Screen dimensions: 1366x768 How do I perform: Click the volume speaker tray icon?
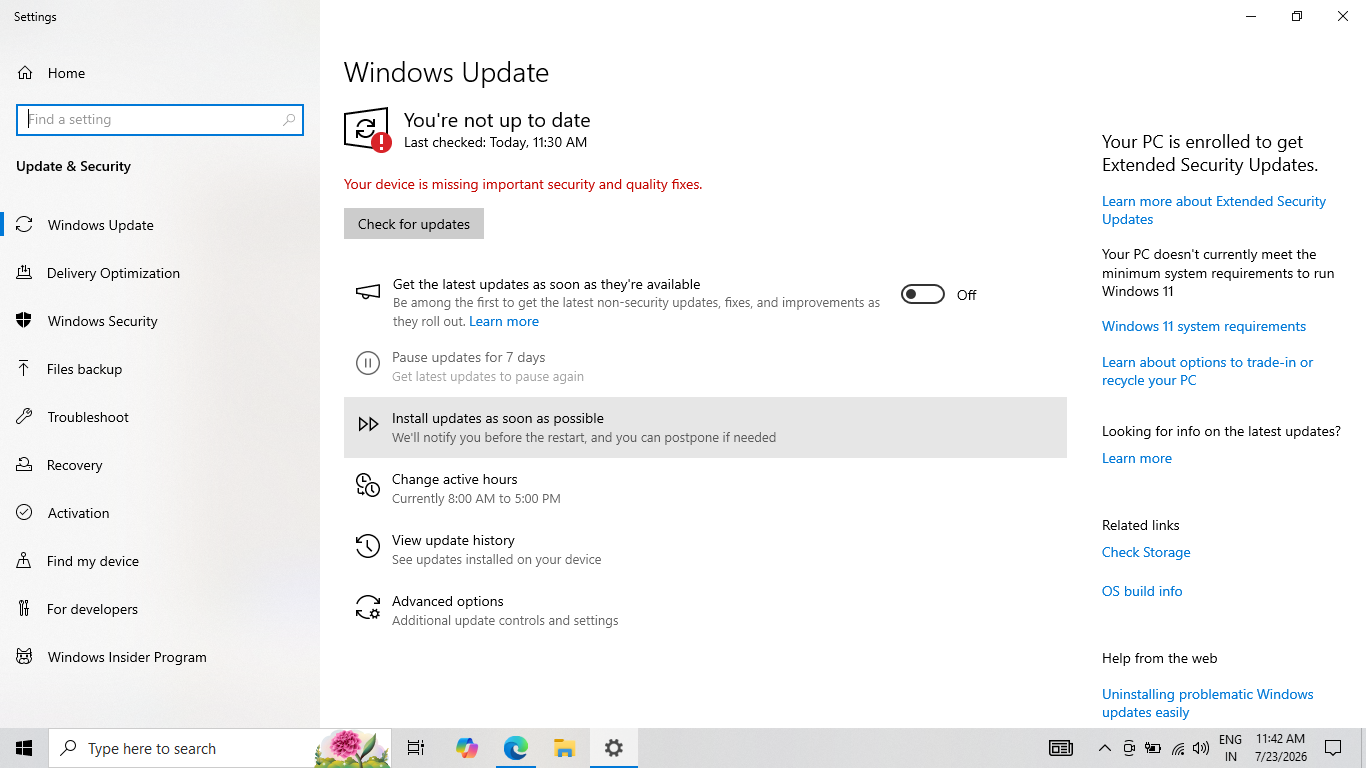pos(1201,748)
